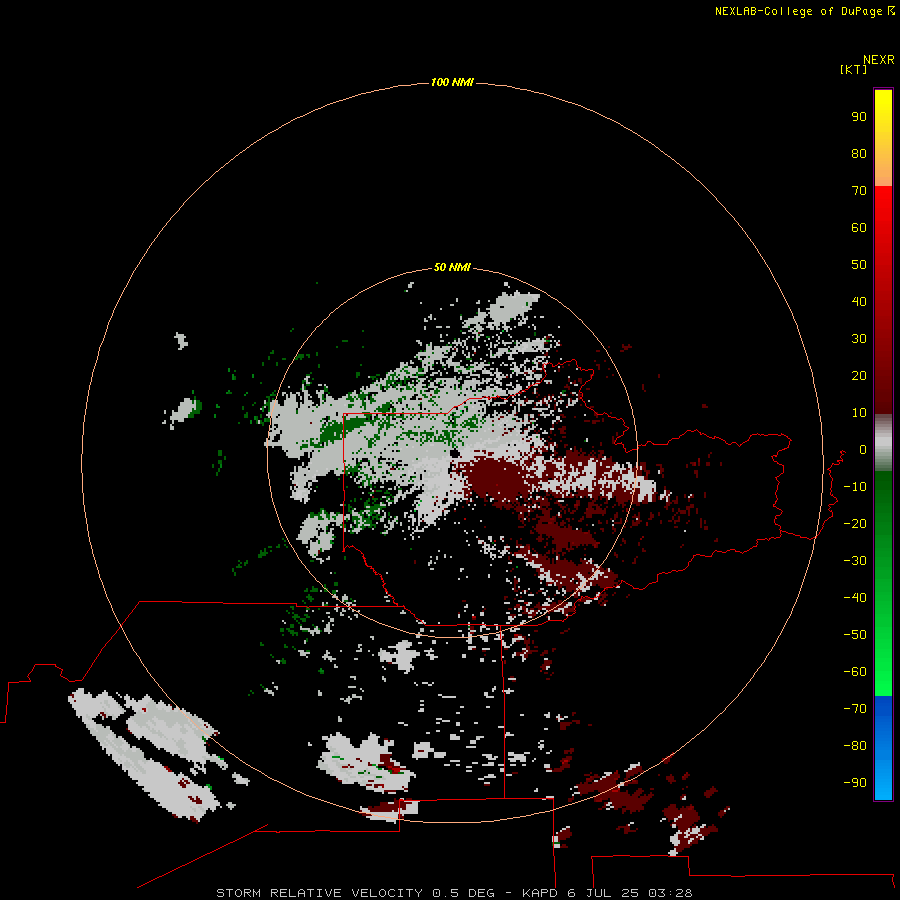The image size is (900, 900).
Task: Click the 70 value on velocity scale
Action: click(x=859, y=191)
